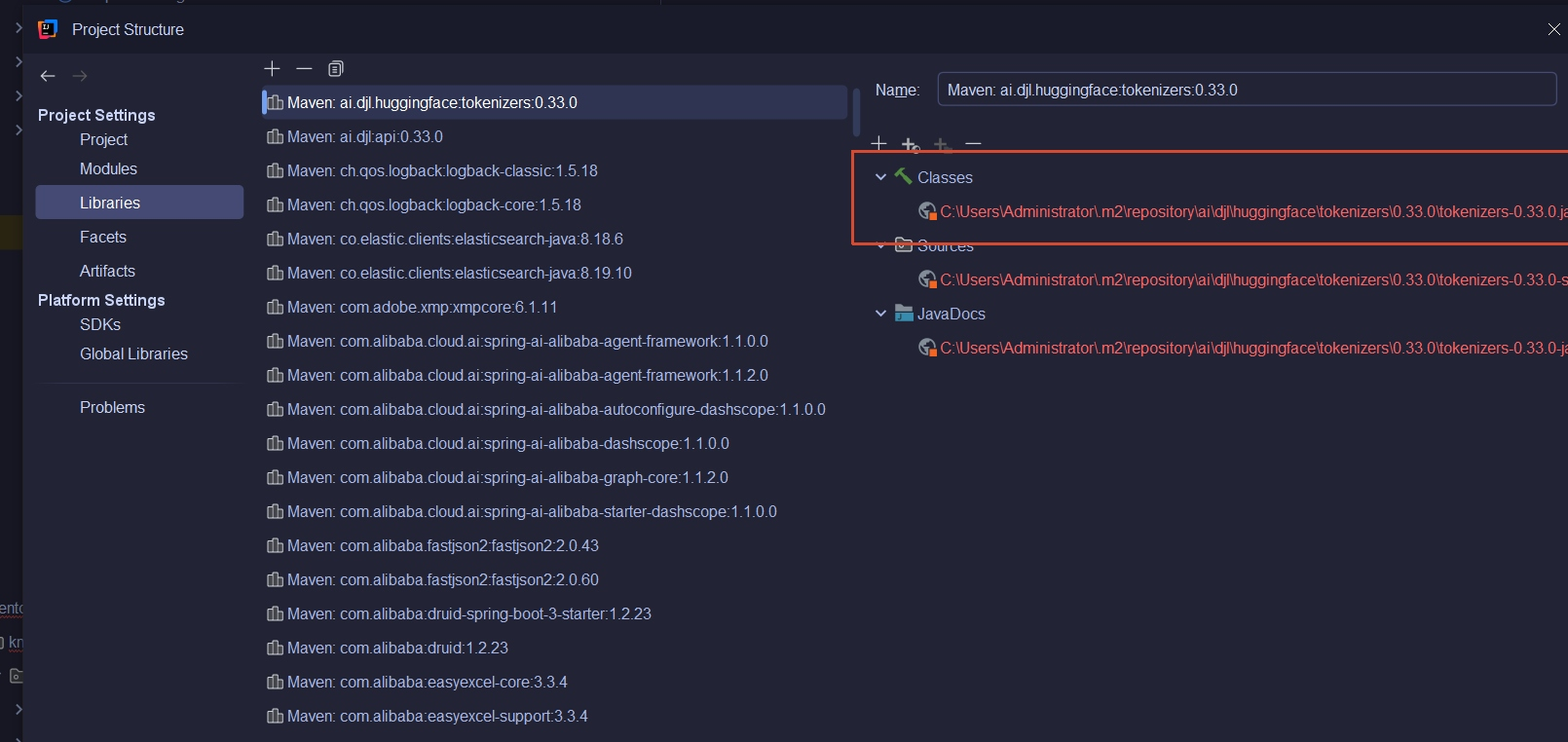Image resolution: width=1568 pixels, height=742 pixels.
Task: Click the library Name input field
Action: (x=1247, y=90)
